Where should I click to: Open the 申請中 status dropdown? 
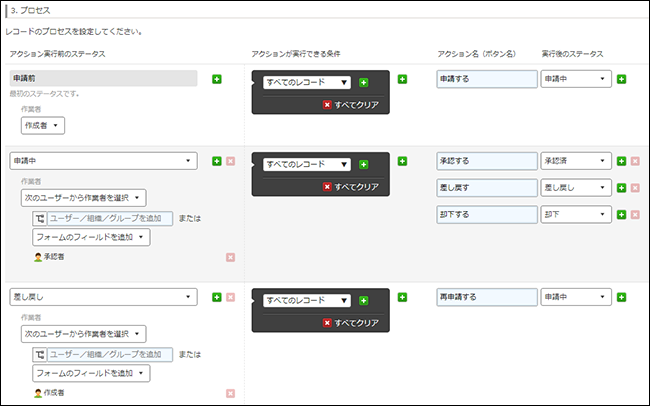(103, 161)
